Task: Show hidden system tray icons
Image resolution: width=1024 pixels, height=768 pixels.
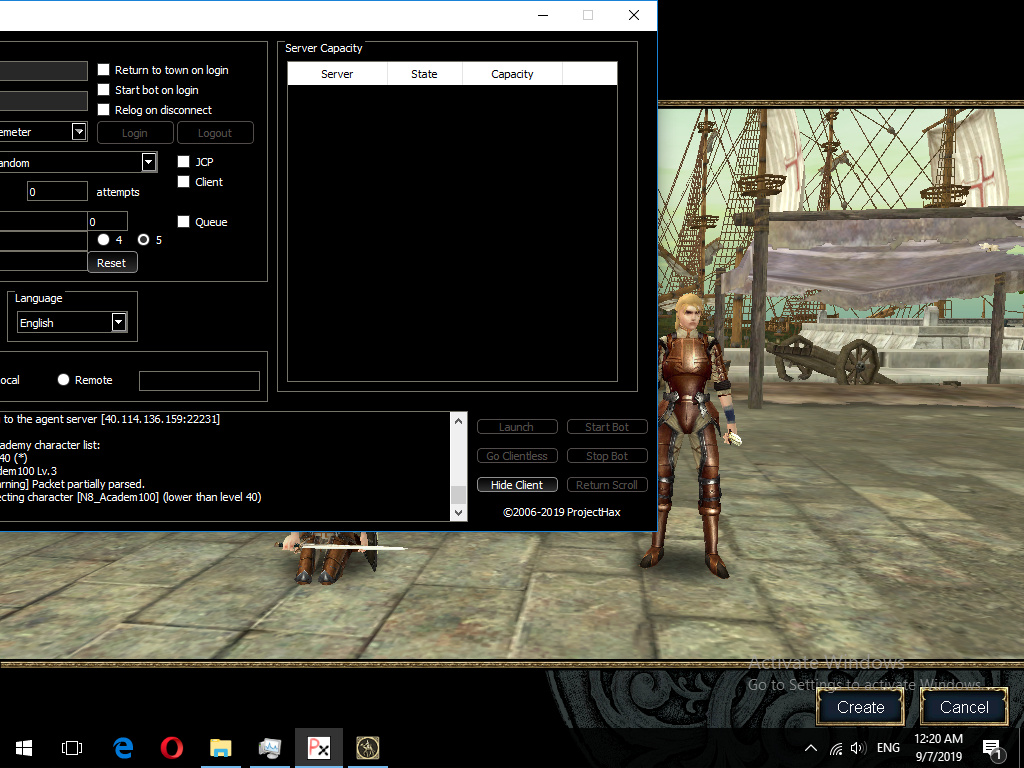Action: 811,748
